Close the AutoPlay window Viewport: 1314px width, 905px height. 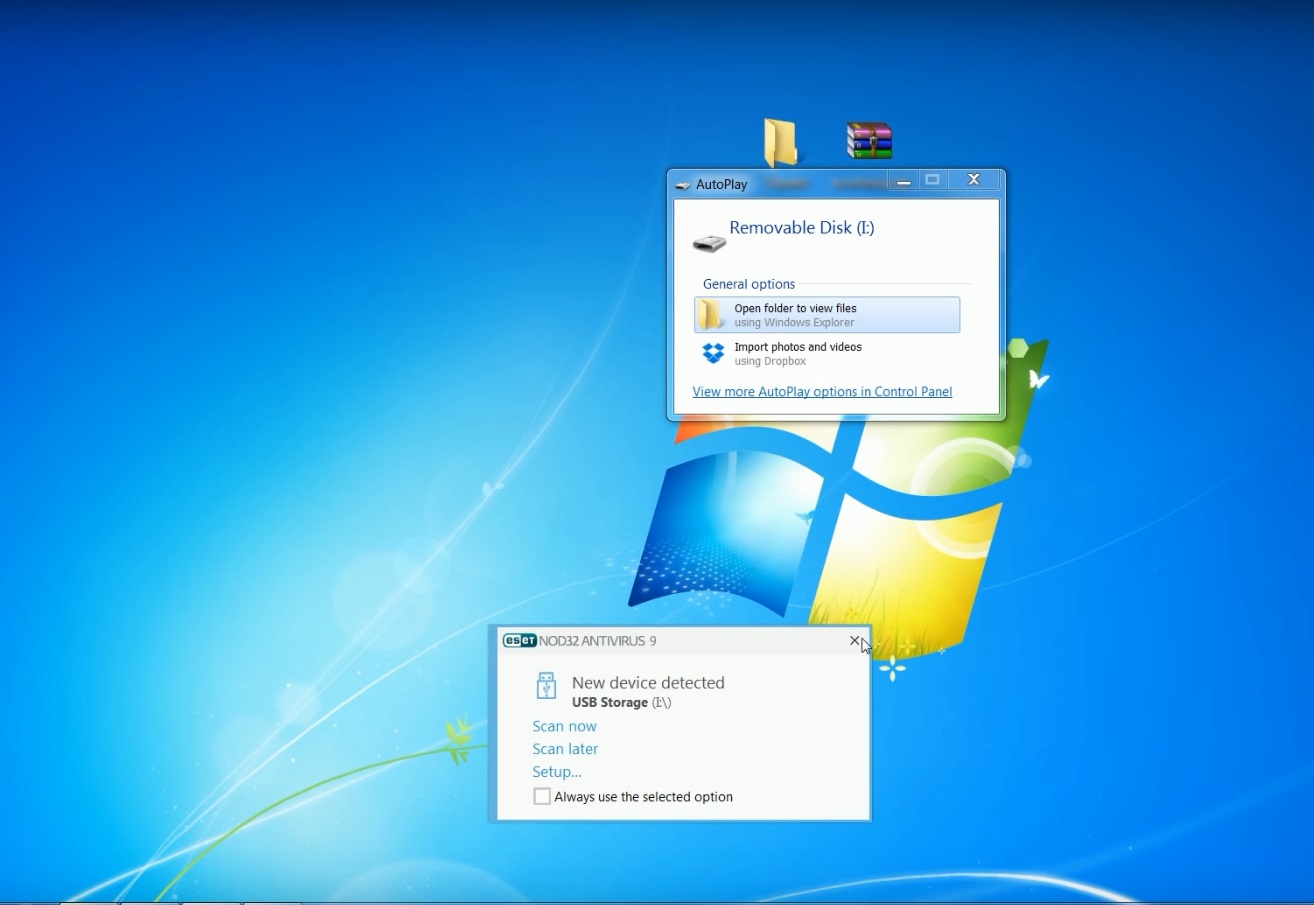973,180
